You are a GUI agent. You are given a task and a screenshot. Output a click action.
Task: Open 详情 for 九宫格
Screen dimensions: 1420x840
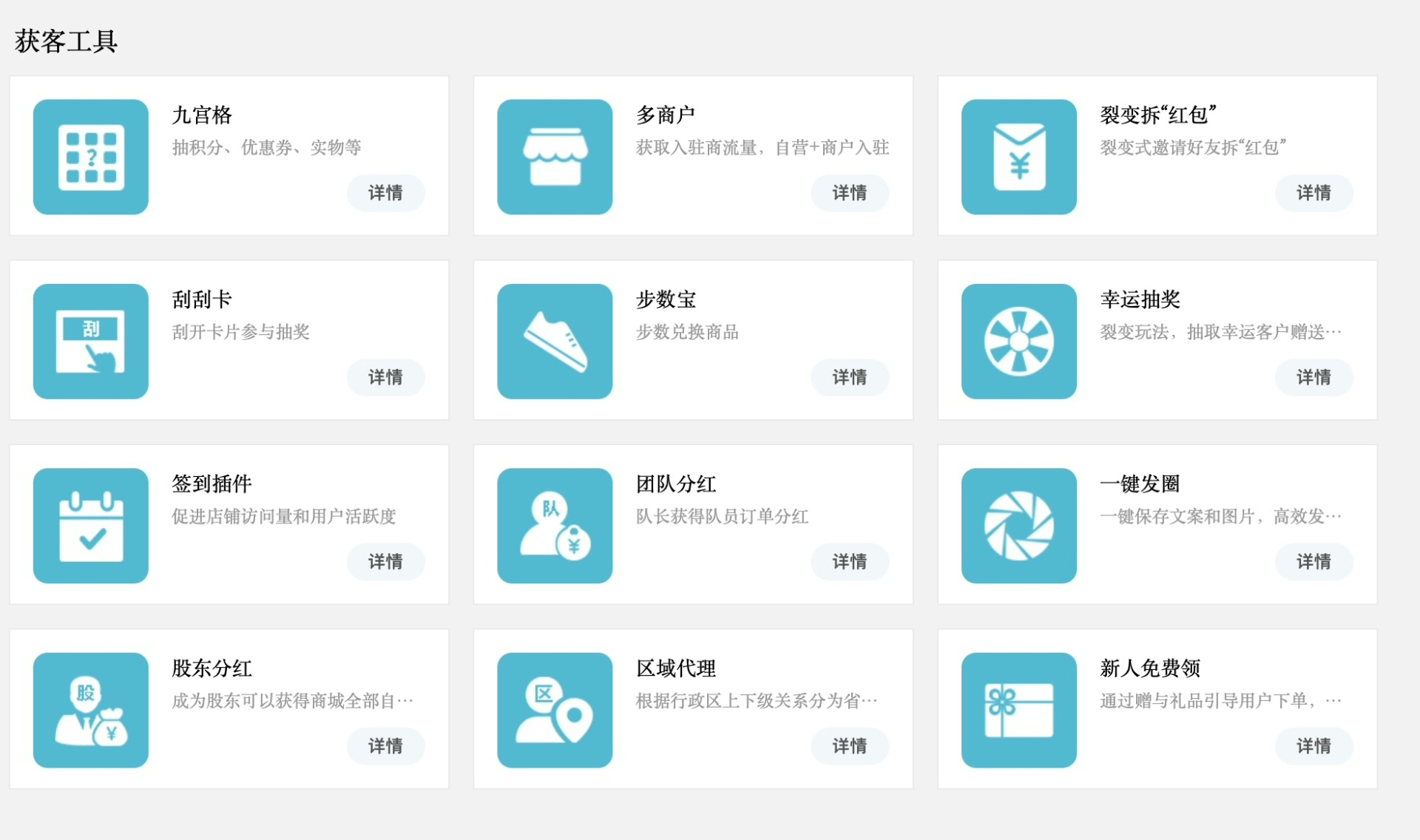pyautogui.click(x=385, y=193)
